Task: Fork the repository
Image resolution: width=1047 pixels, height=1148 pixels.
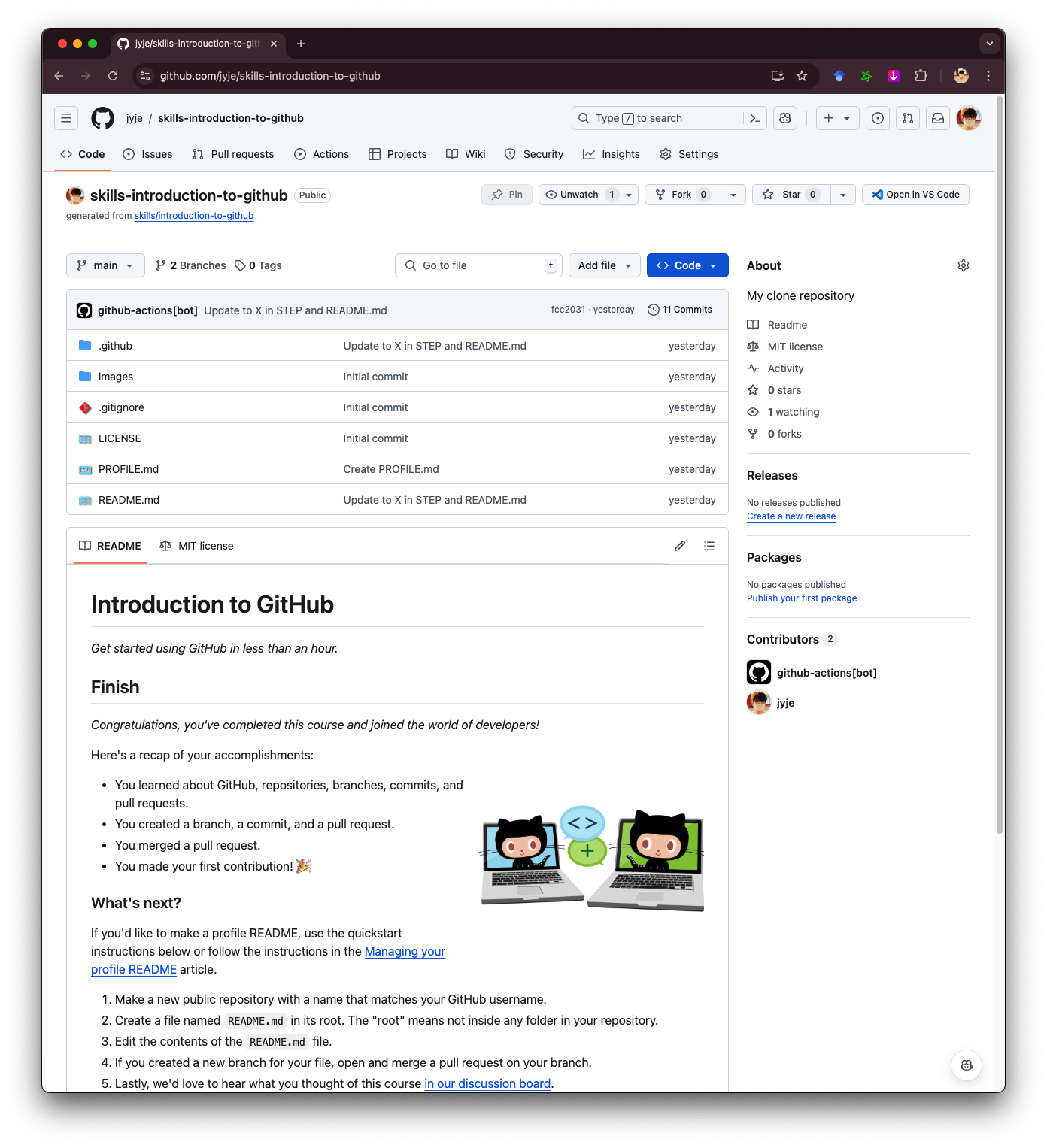Action: (x=682, y=195)
